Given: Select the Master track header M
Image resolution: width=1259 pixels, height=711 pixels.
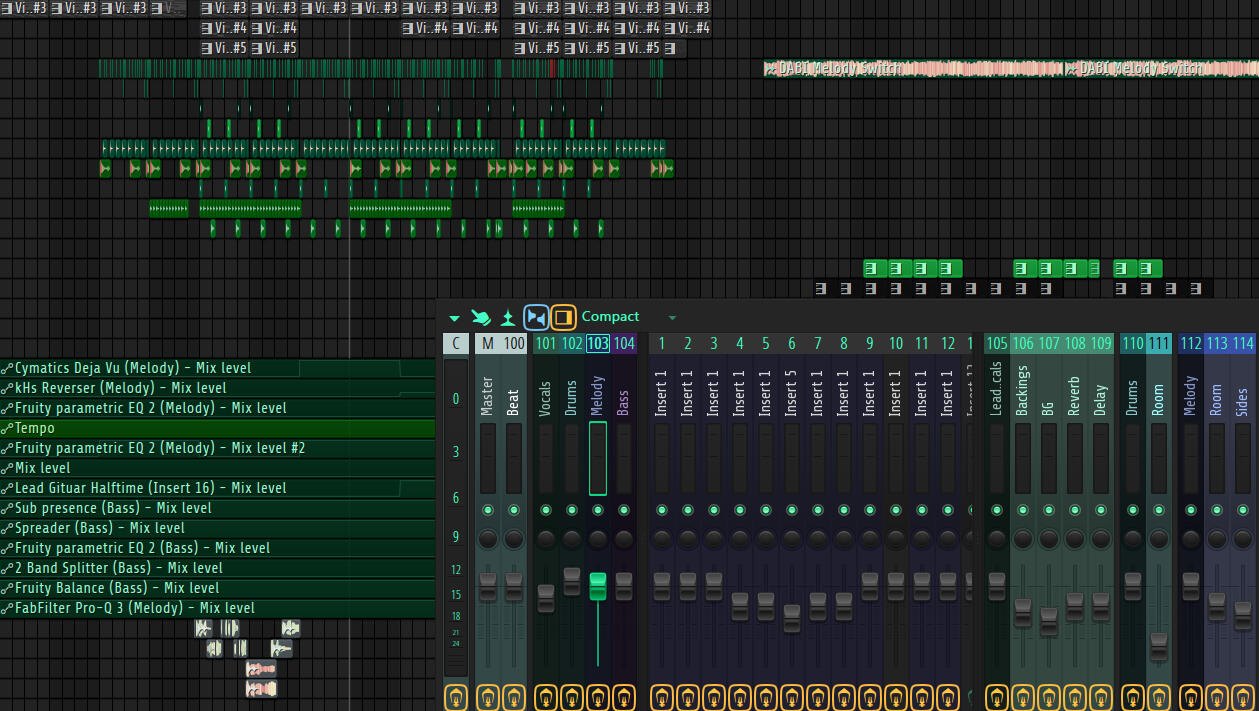Looking at the screenshot, I should tap(488, 344).
